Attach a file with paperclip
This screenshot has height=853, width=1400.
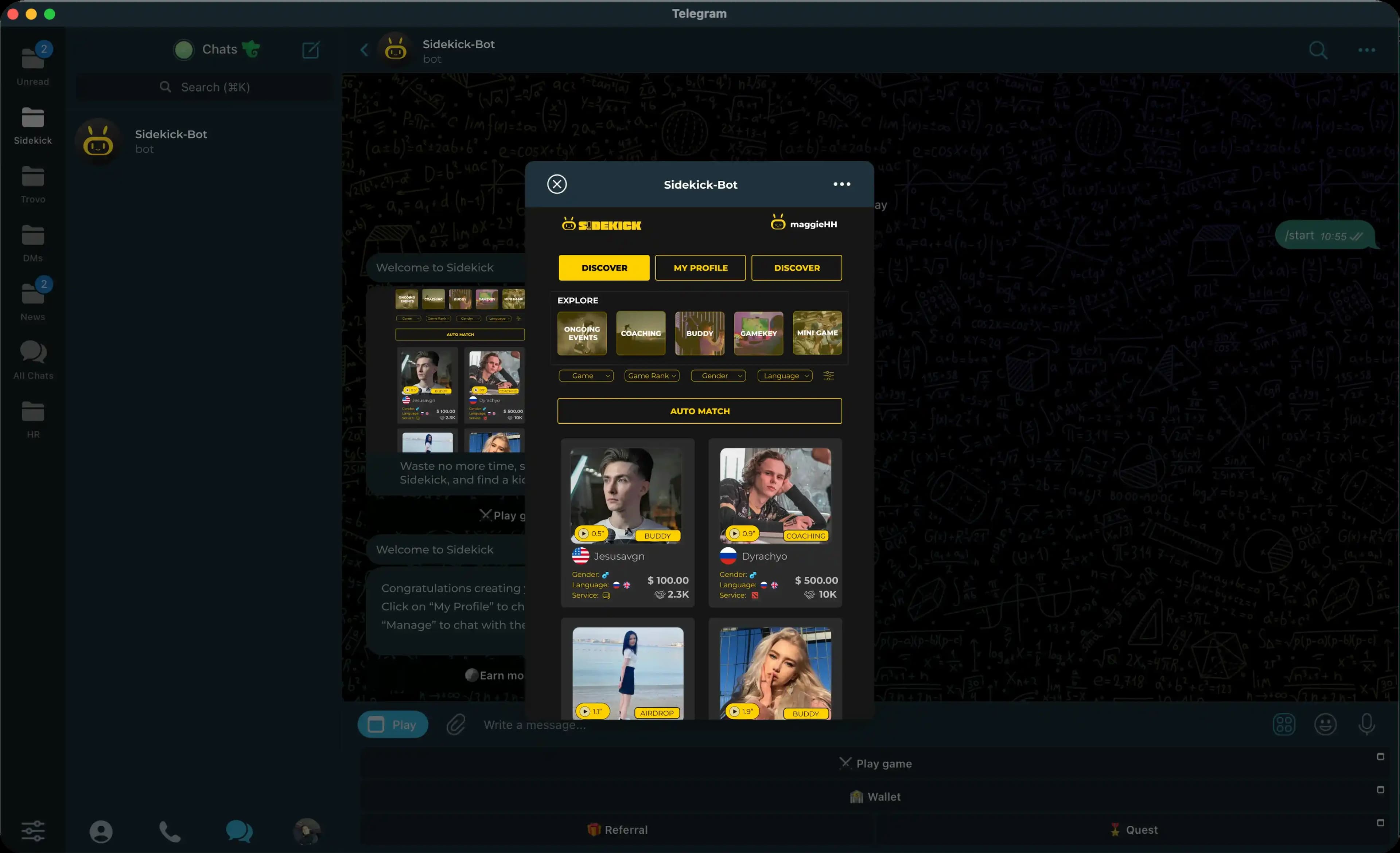point(456,724)
